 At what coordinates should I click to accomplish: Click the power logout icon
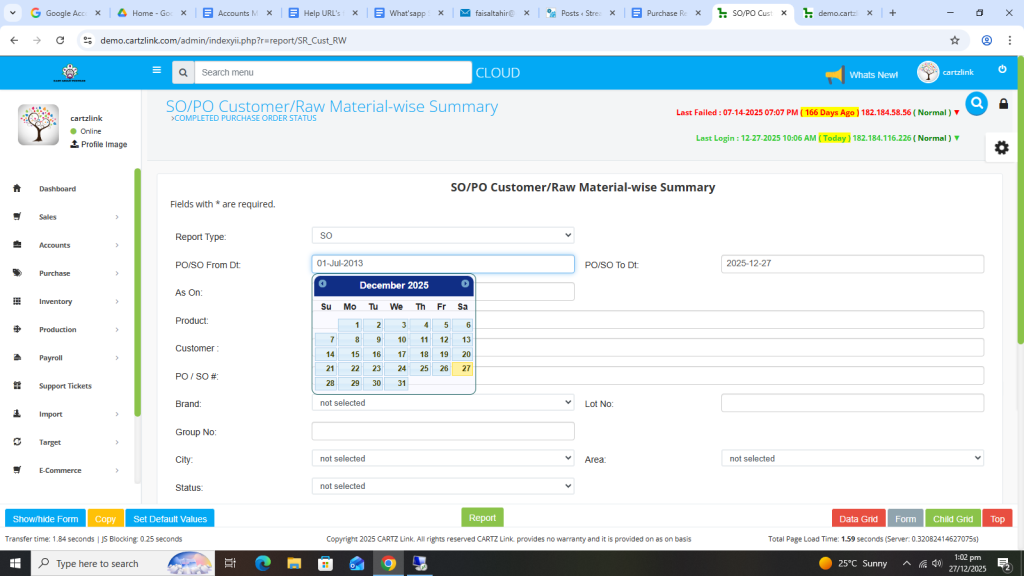[x=1002, y=69]
